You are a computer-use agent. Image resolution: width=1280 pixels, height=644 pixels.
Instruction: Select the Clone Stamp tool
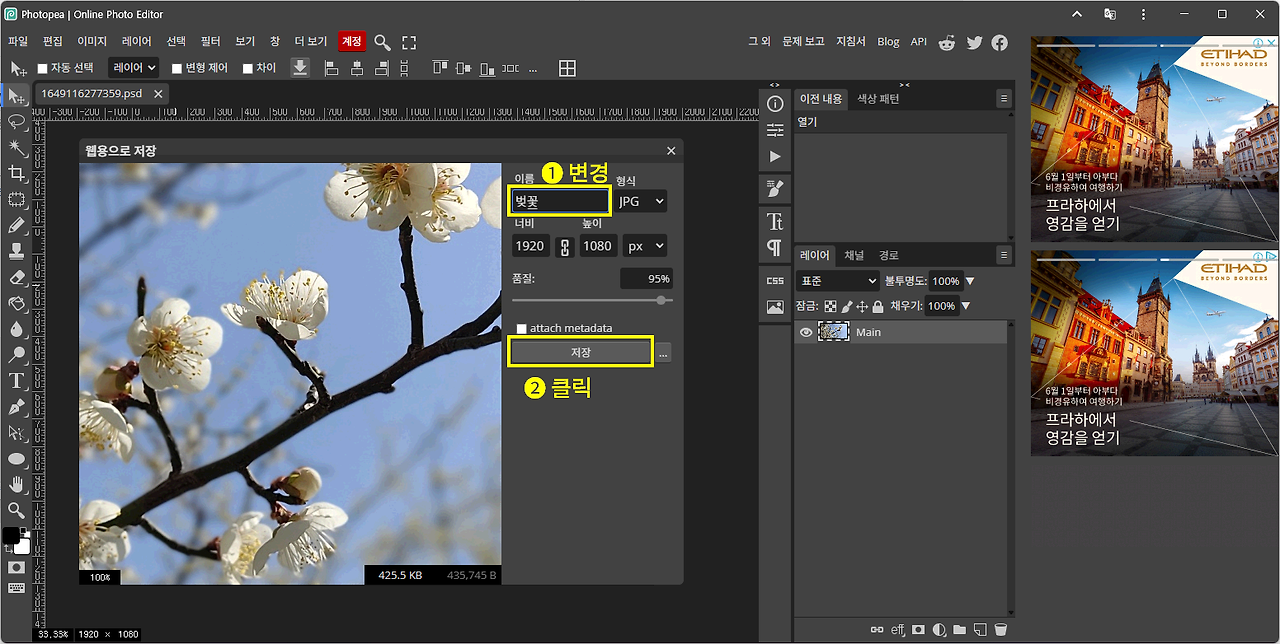(17, 251)
